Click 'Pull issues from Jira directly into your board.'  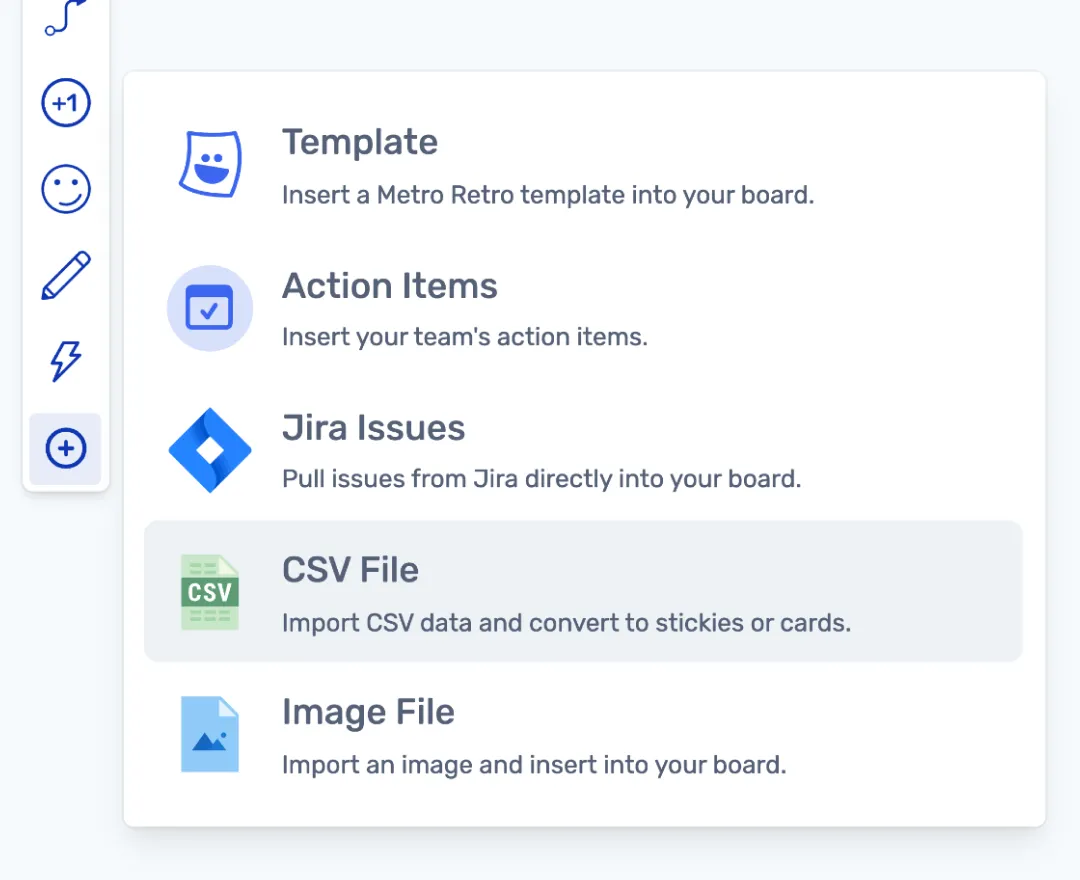tap(542, 479)
